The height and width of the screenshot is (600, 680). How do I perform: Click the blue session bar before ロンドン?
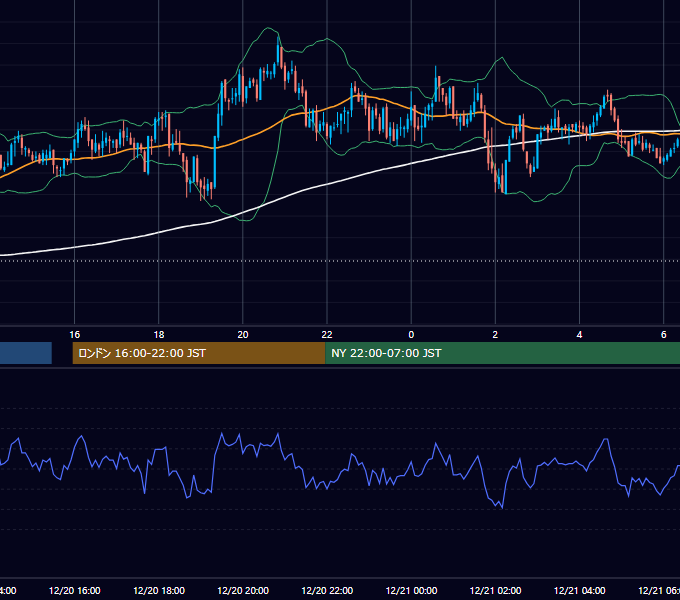(26, 353)
